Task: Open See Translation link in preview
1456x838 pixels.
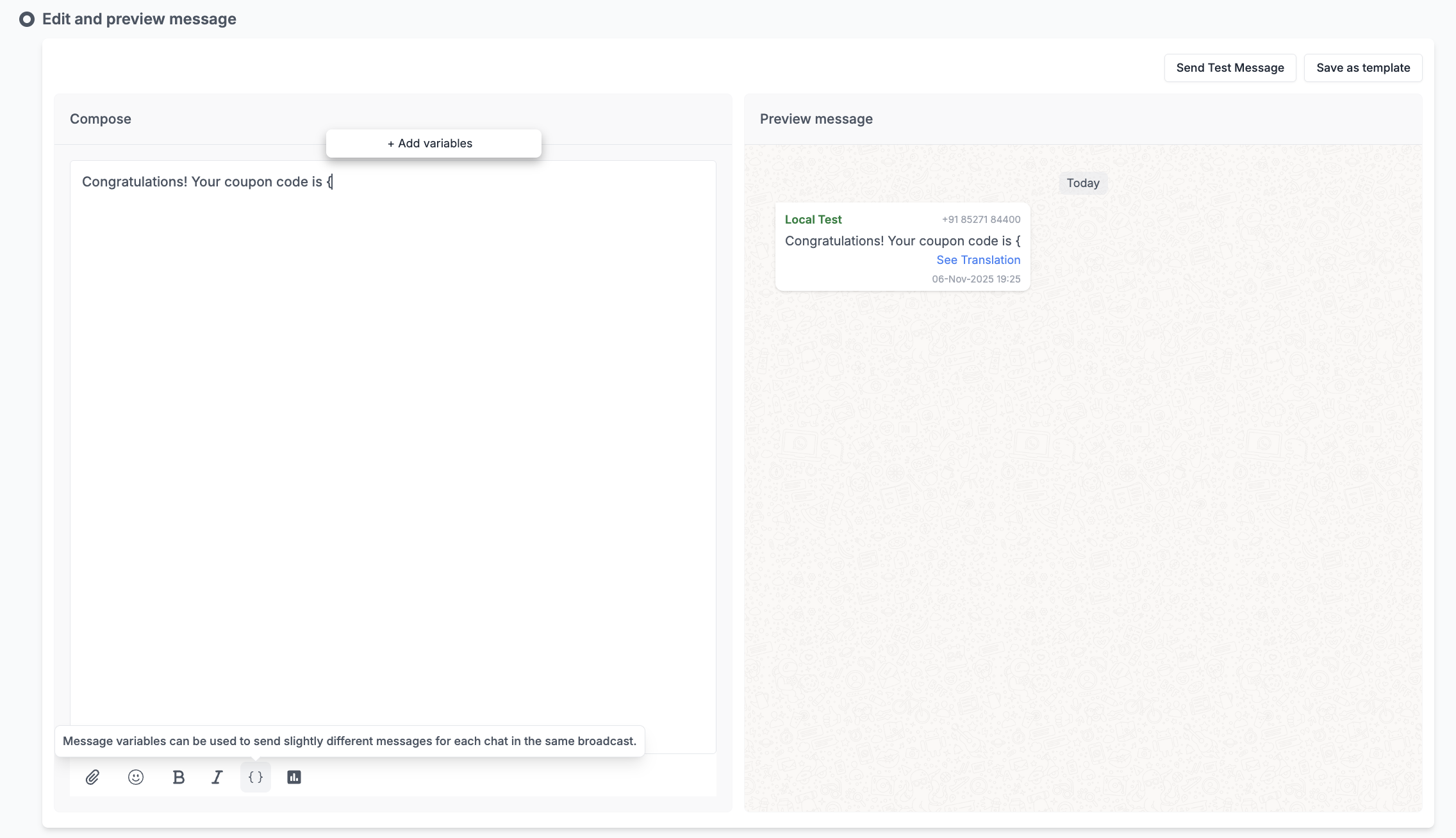Action: pyautogui.click(x=978, y=260)
